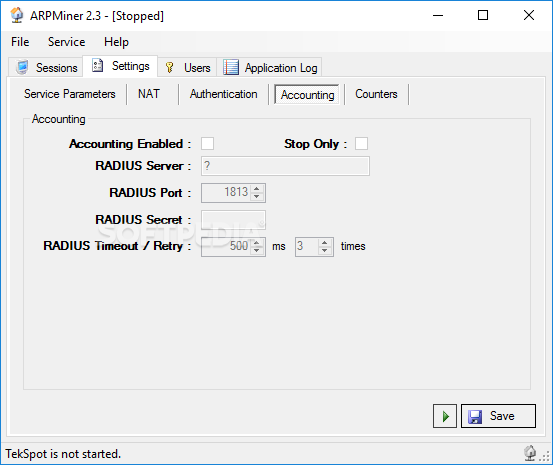Click the Timeout 500 value field
Screen dimensions: 553x465
226,246
